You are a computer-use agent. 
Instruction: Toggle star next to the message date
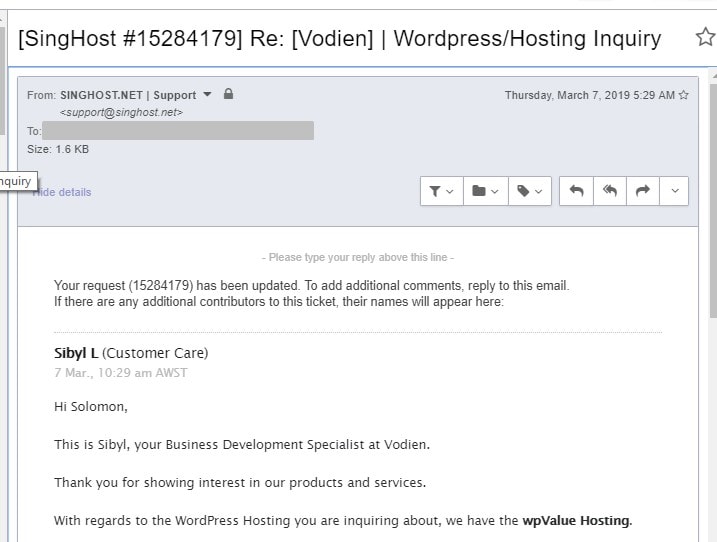click(x=684, y=95)
